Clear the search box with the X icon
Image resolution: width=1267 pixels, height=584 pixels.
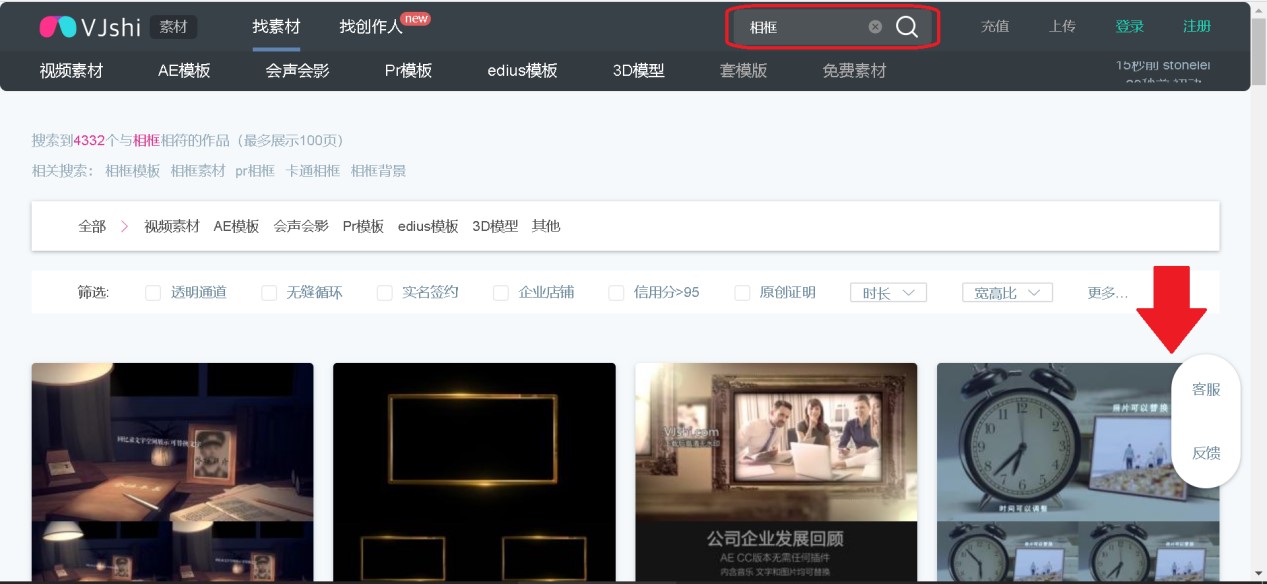pos(875,27)
